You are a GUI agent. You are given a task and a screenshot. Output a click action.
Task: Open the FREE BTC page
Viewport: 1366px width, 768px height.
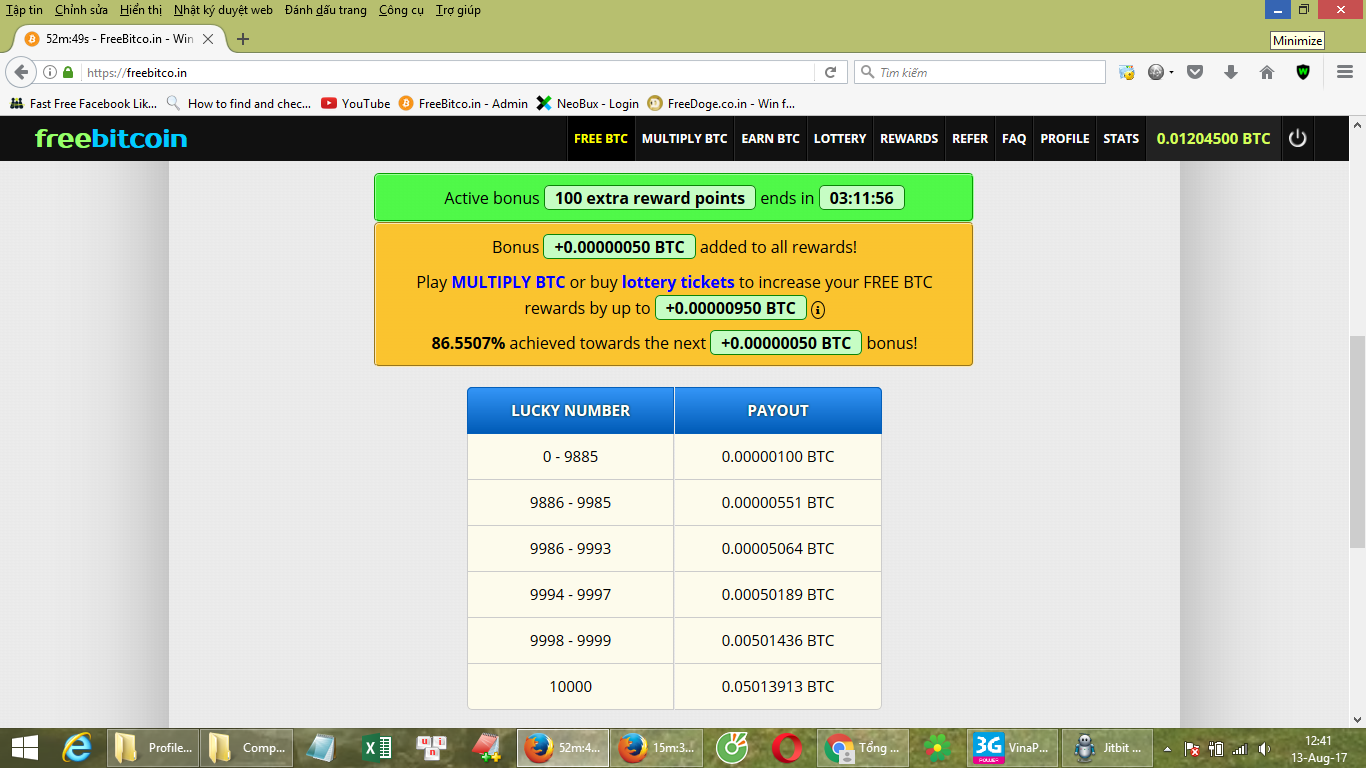(x=601, y=138)
